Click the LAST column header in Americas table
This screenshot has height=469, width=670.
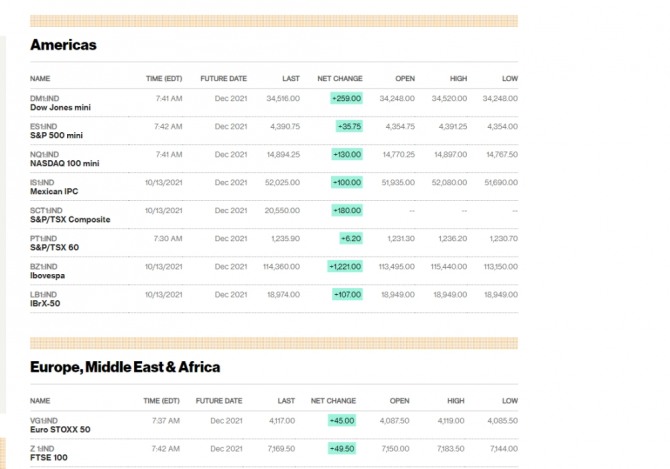[x=291, y=78]
